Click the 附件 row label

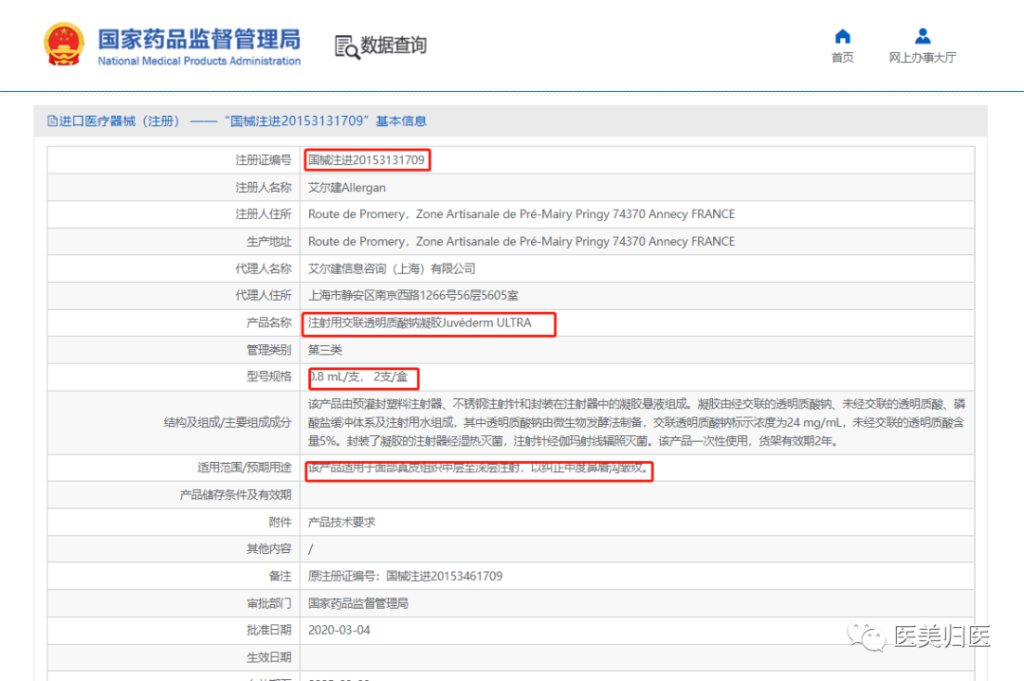pos(280,522)
